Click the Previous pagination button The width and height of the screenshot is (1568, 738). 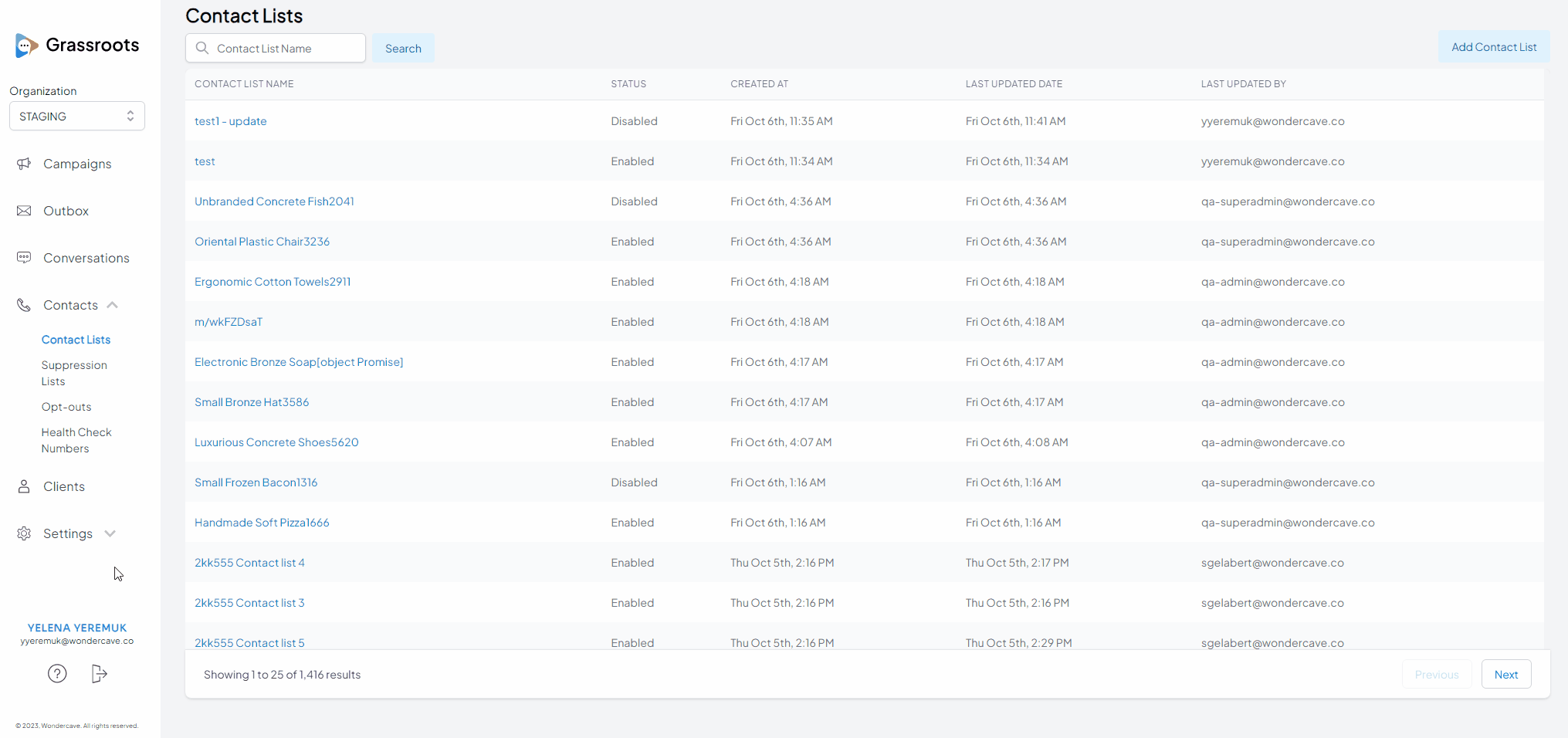pos(1437,675)
